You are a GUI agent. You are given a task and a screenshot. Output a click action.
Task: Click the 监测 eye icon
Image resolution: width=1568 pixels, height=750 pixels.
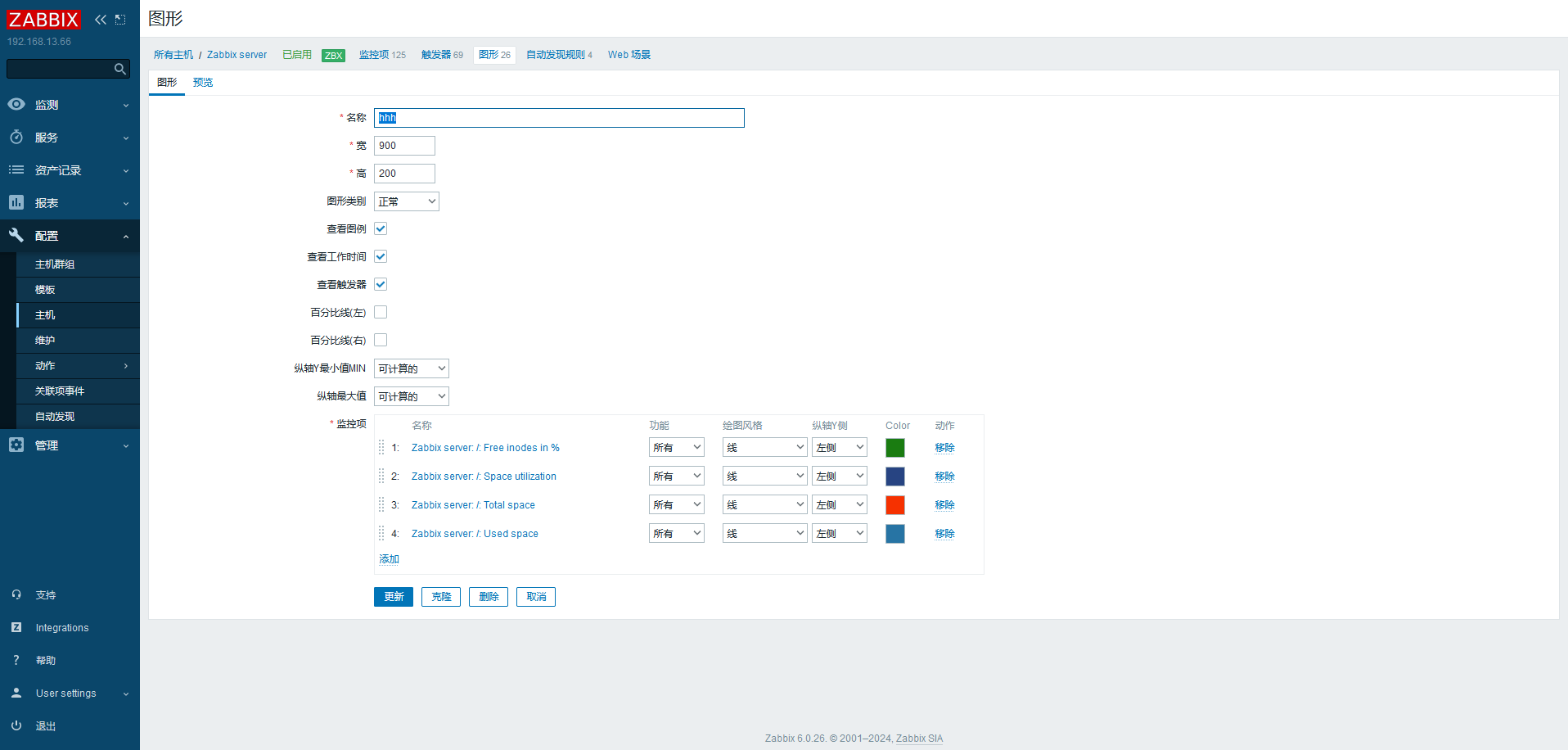coord(16,105)
